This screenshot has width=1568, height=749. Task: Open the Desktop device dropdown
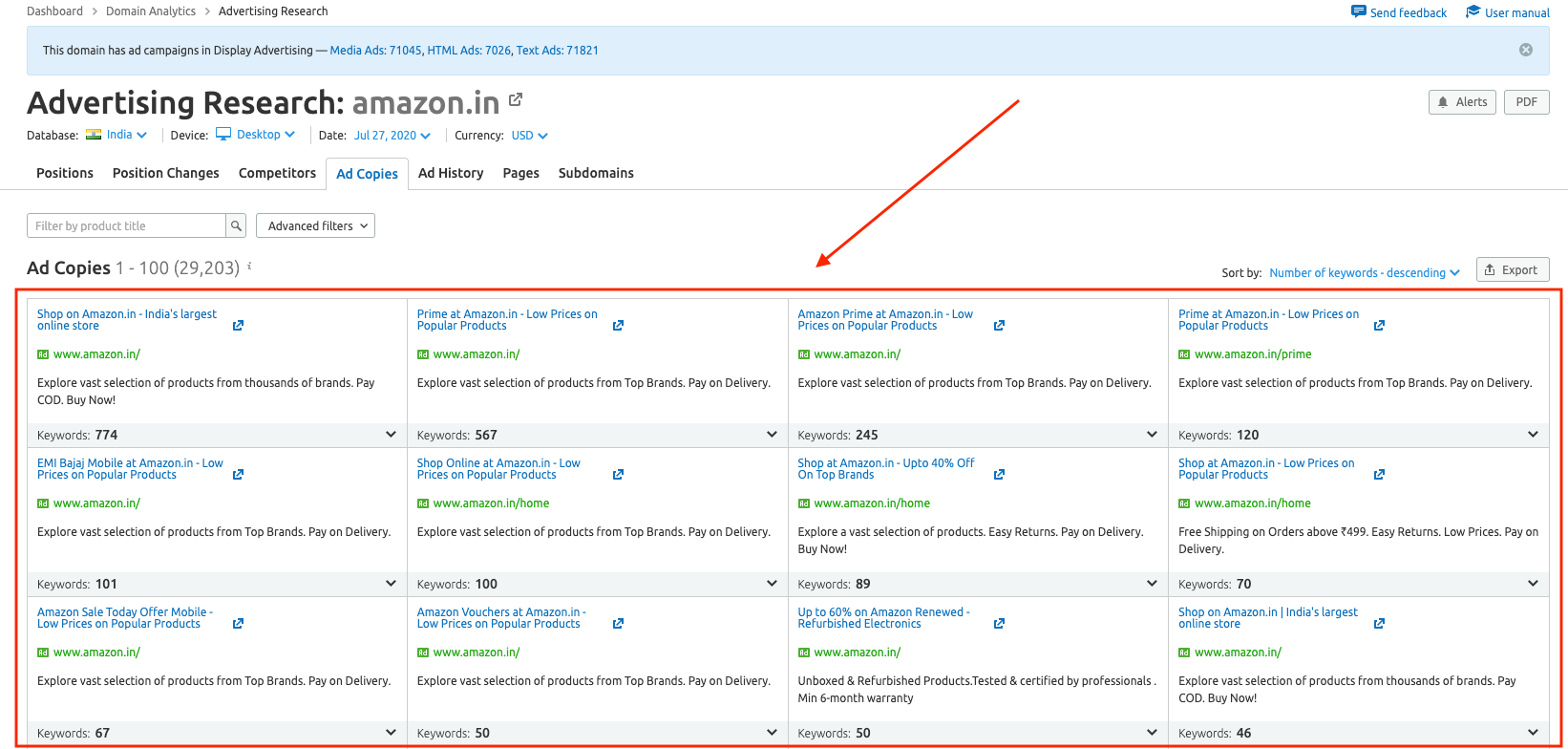pos(256,135)
